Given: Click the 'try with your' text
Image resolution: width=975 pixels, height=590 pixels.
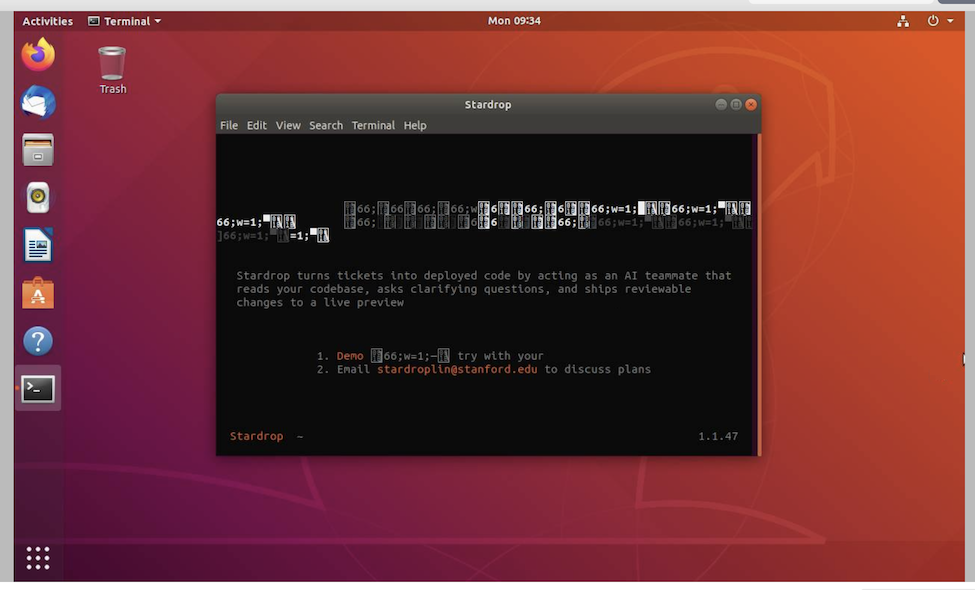Looking at the screenshot, I should tap(500, 356).
